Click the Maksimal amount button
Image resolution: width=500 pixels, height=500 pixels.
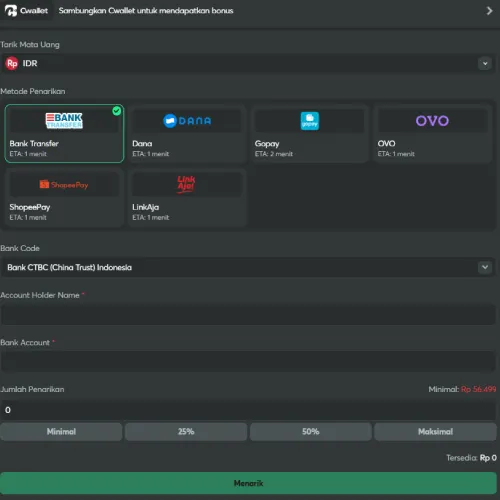tap(435, 432)
